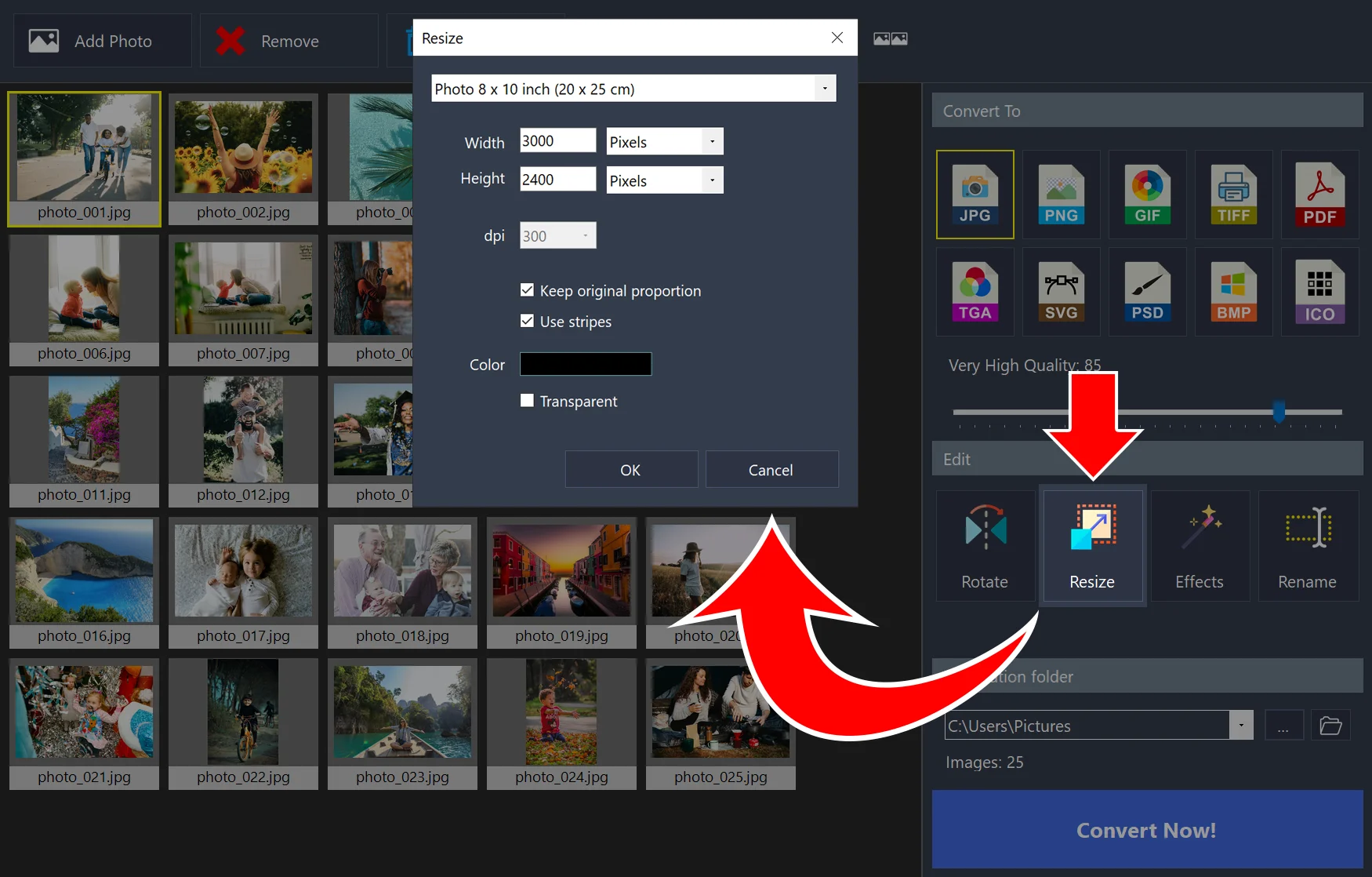Screen dimensions: 1372x877
Task: Open destination folder in explorer
Action: click(x=1330, y=726)
